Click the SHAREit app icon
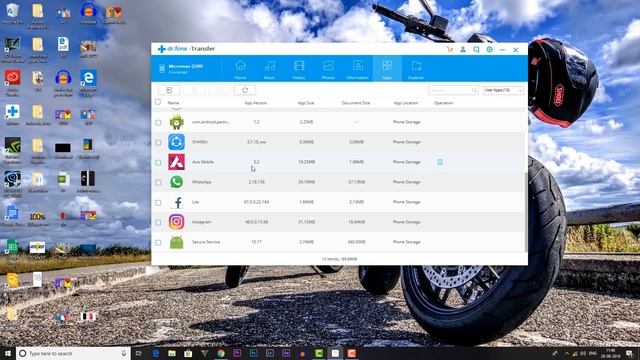The image size is (640, 360). click(176, 142)
